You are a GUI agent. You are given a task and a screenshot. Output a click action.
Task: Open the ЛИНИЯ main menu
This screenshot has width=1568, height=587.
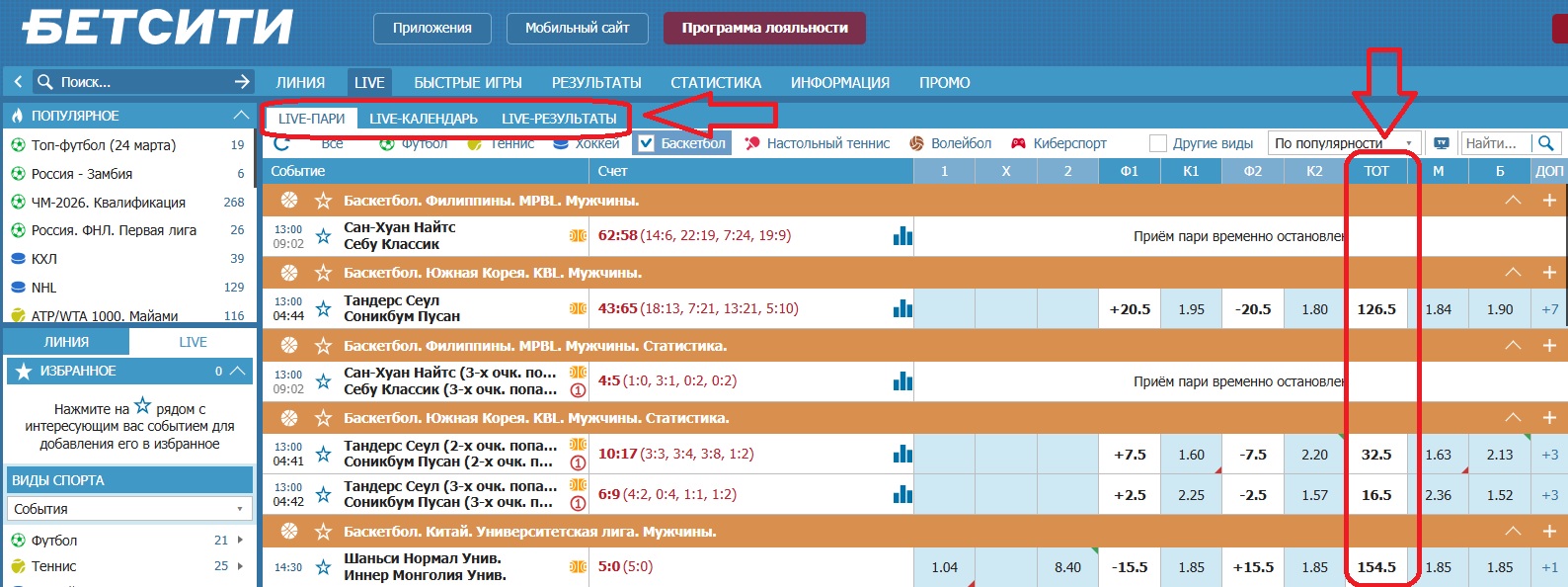pos(300,83)
